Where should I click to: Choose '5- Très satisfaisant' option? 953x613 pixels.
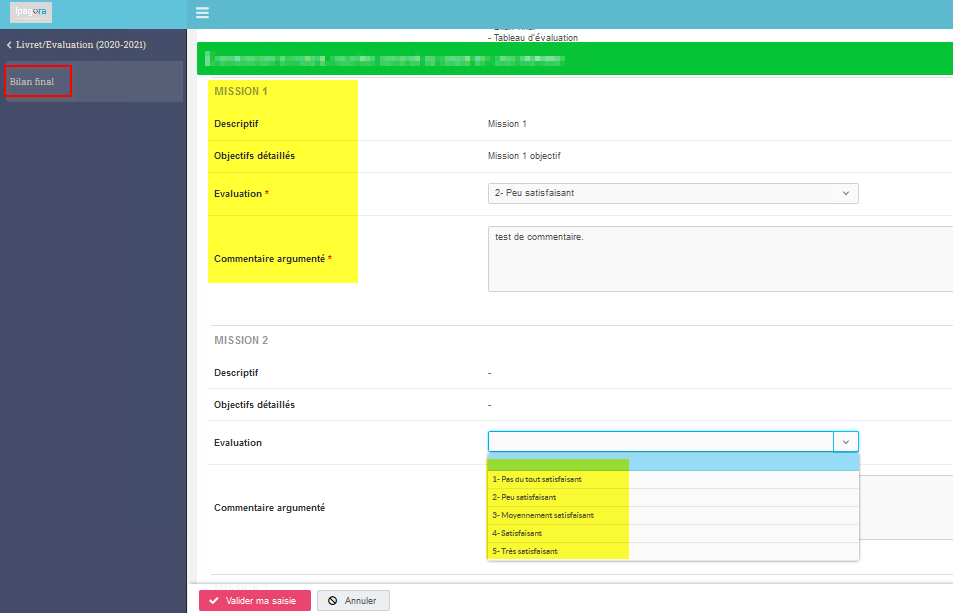click(x=673, y=552)
